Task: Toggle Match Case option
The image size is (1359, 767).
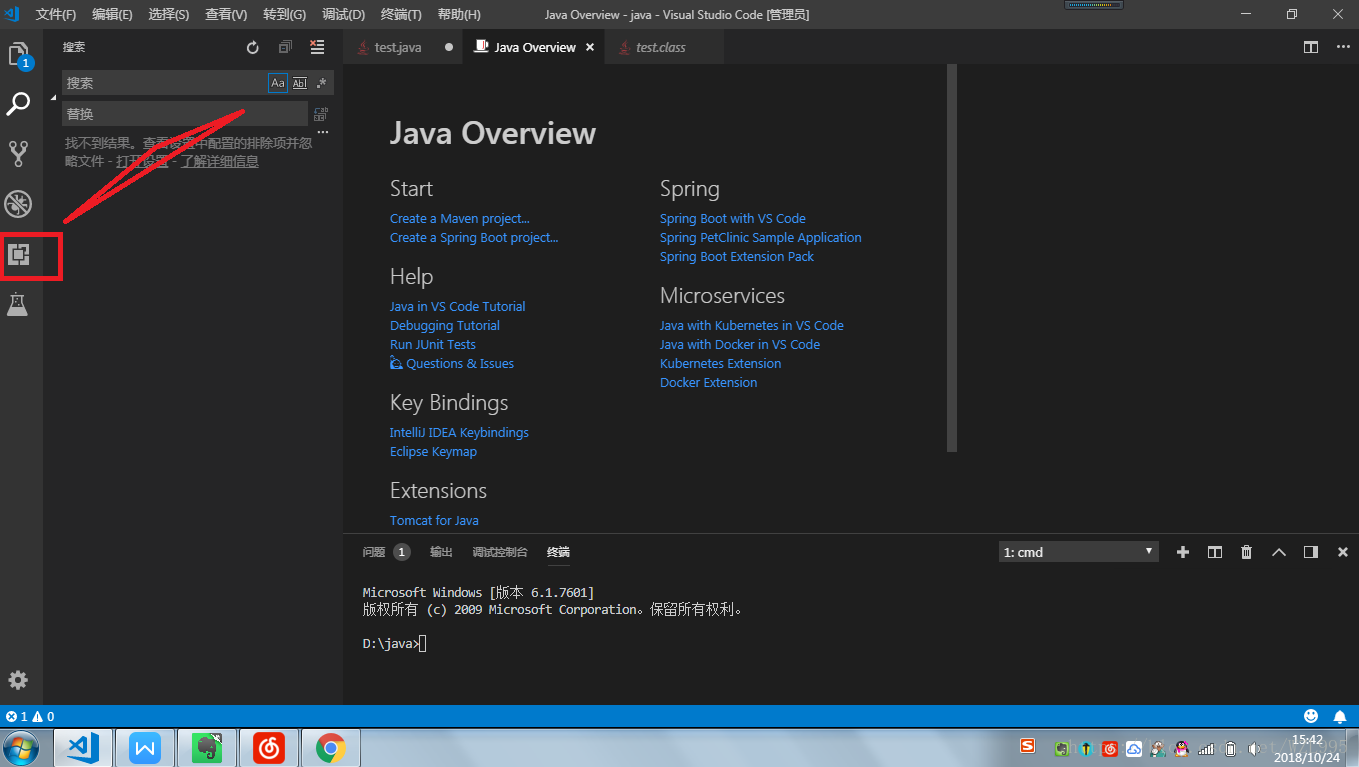Action: tap(278, 83)
